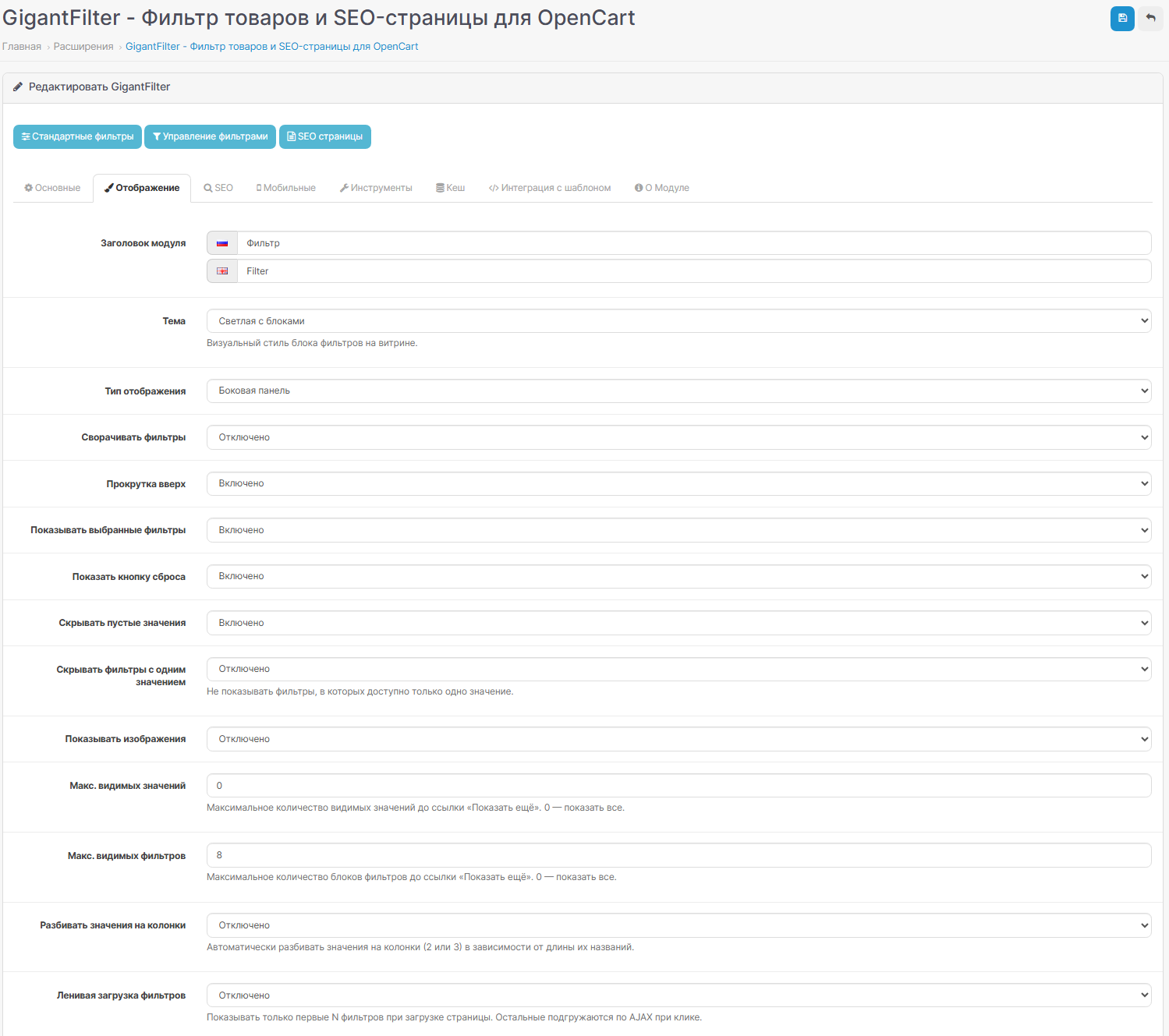Open Управление фильтрами
This screenshot has height=1036, width=1169.
pyautogui.click(x=211, y=136)
